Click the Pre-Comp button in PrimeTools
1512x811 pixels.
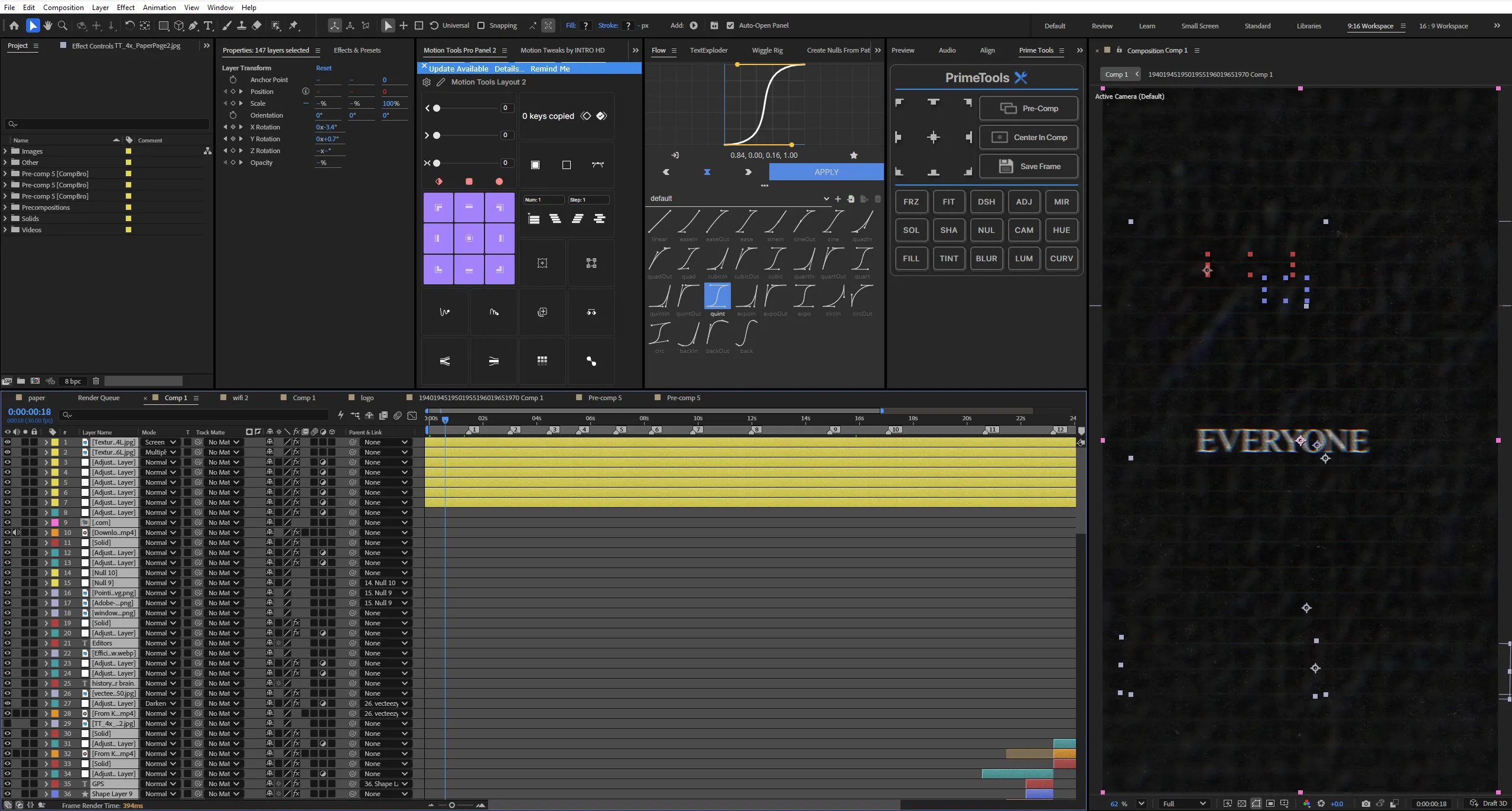click(1028, 108)
